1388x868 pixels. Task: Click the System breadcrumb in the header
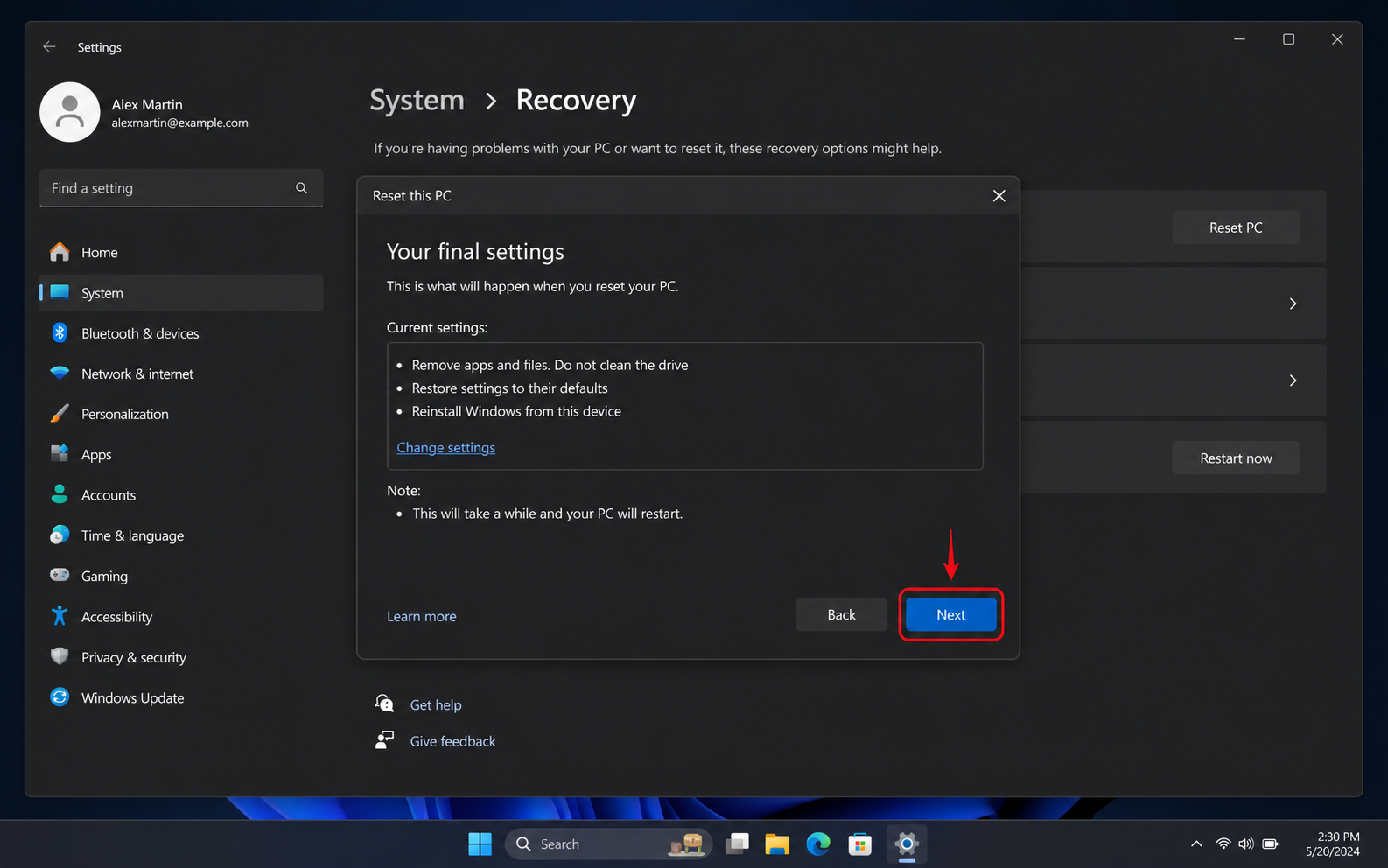[417, 101]
